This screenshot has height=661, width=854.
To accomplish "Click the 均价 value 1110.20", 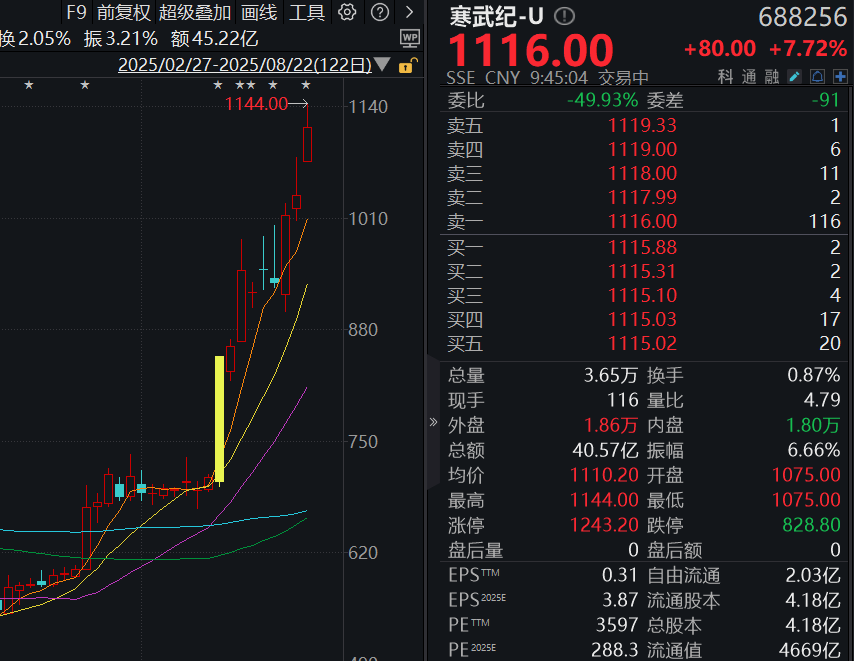I will click(604, 475).
